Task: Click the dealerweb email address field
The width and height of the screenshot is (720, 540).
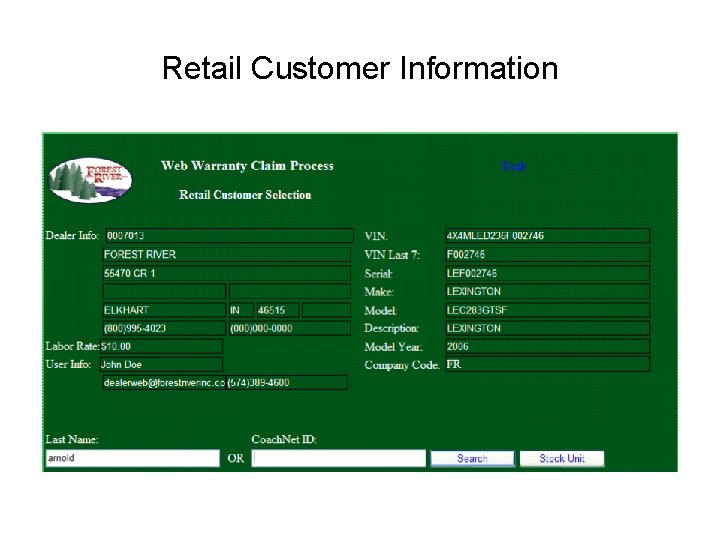Action: [164, 382]
